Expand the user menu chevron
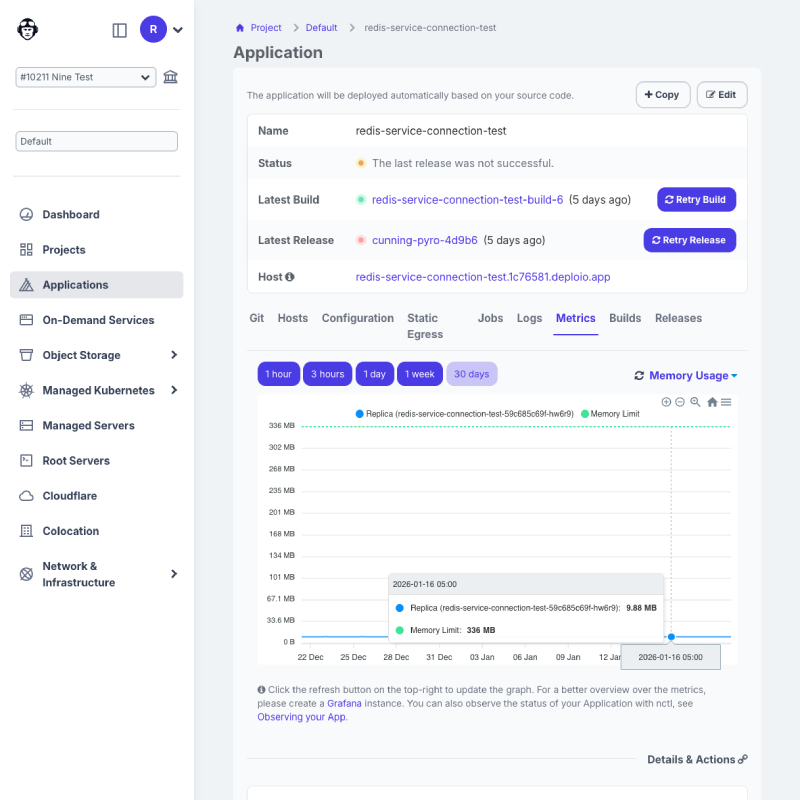 coord(178,30)
